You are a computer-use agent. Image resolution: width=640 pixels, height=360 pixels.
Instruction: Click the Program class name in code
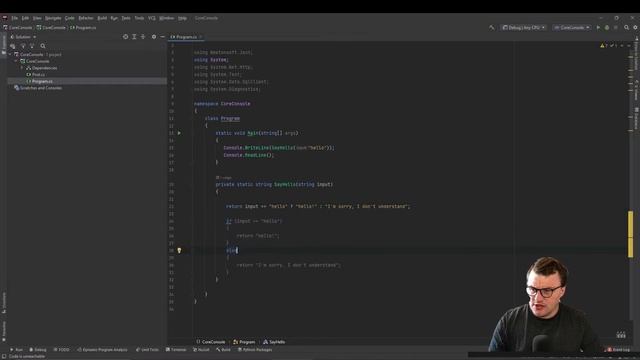point(230,118)
